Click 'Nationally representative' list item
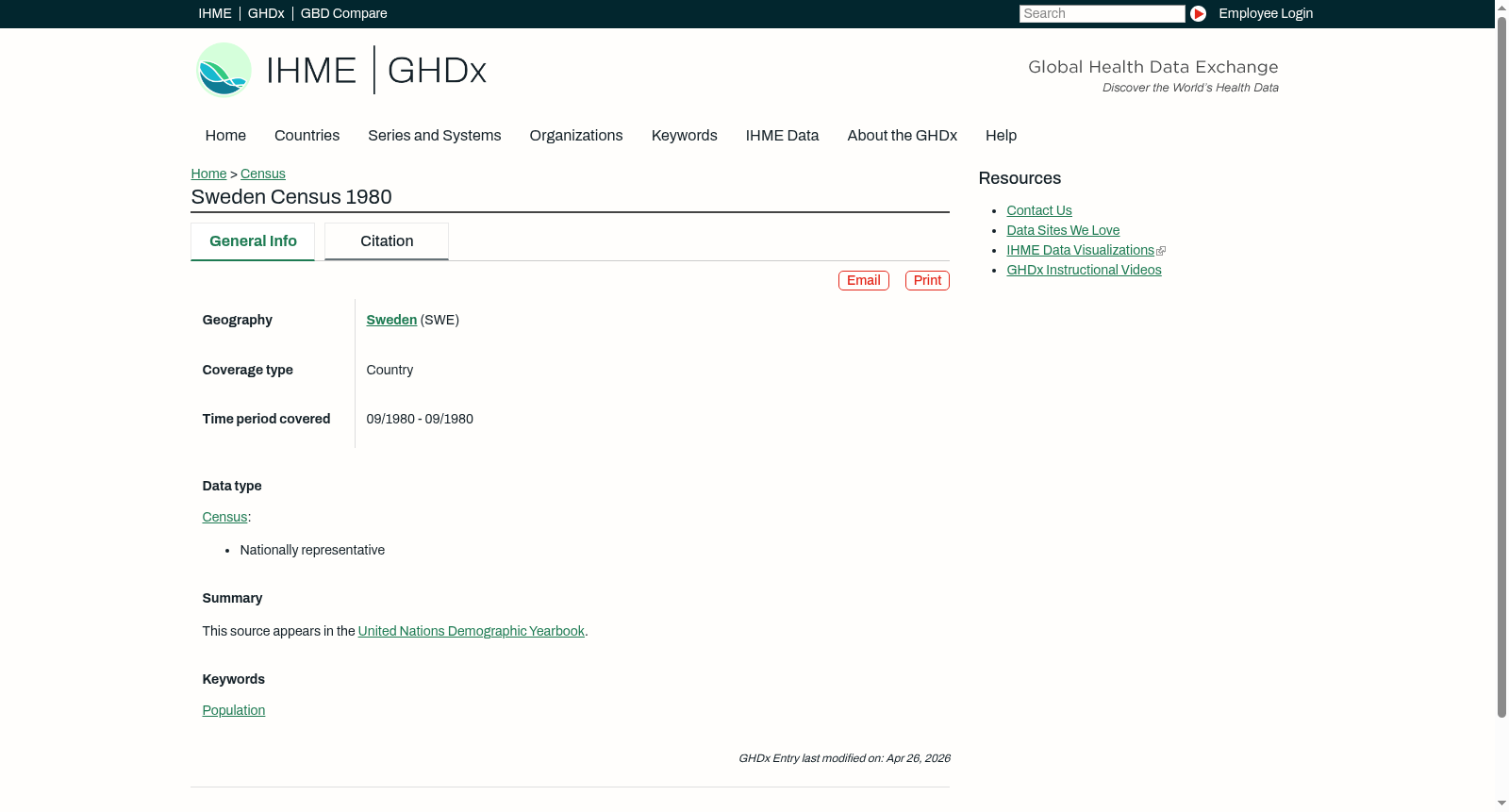Image resolution: width=1509 pixels, height=812 pixels. [x=312, y=551]
